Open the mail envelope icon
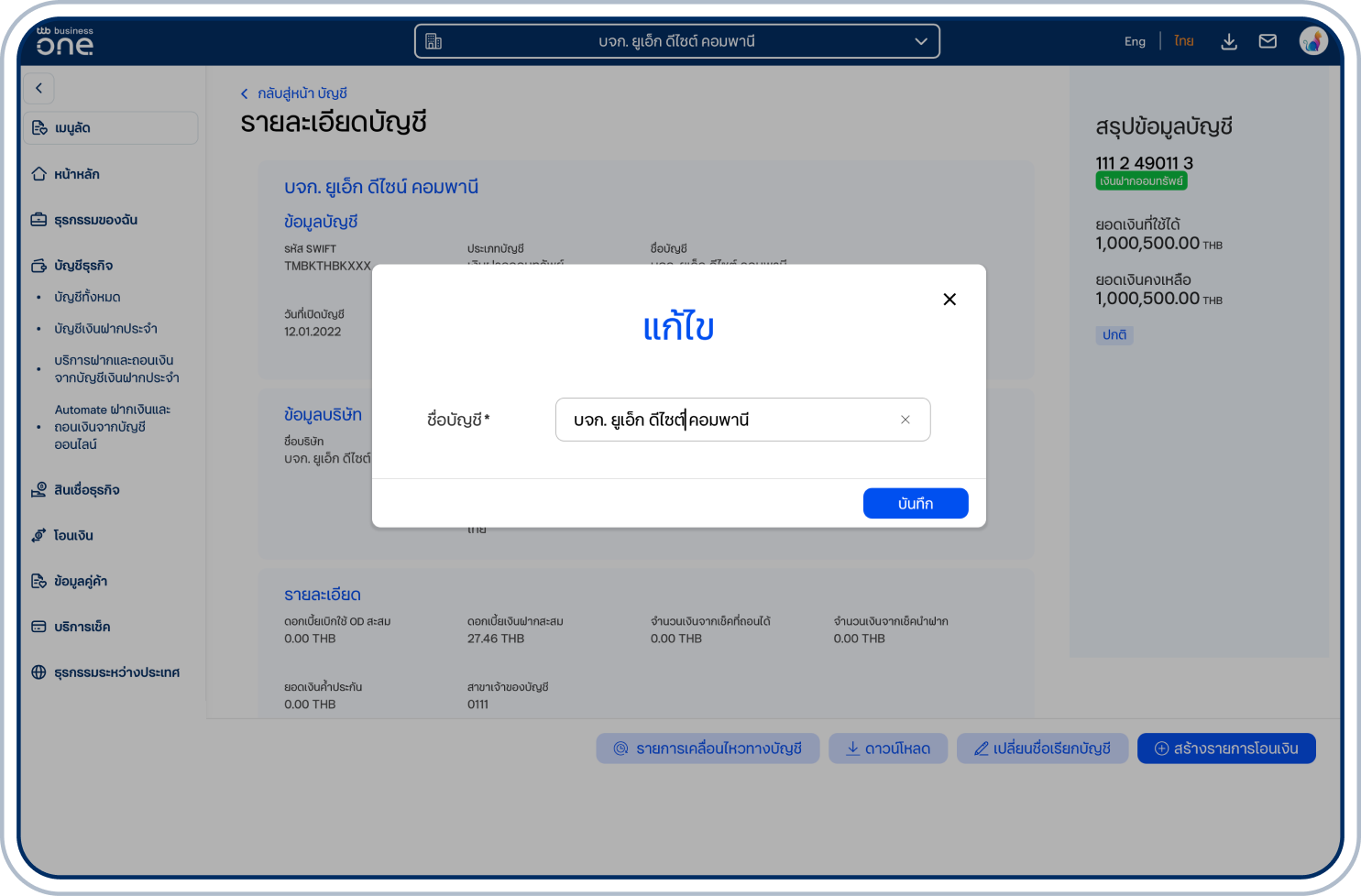 (x=1268, y=41)
